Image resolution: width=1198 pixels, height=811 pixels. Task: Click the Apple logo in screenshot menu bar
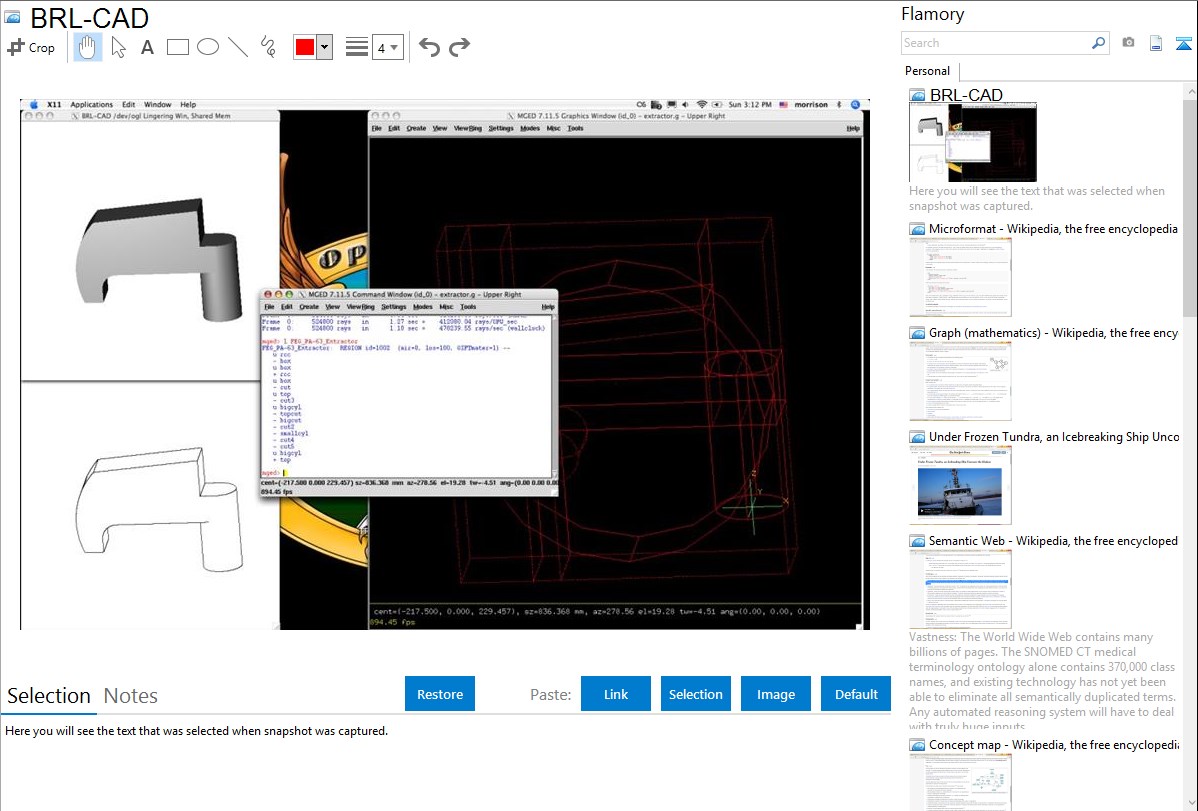coord(34,105)
